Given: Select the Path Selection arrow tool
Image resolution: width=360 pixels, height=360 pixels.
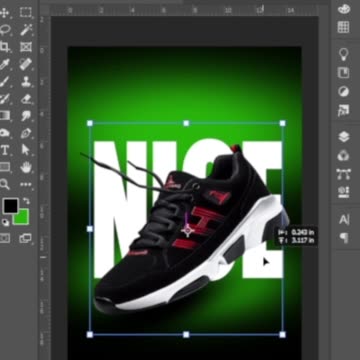Looking at the screenshot, I should [x=26, y=150].
